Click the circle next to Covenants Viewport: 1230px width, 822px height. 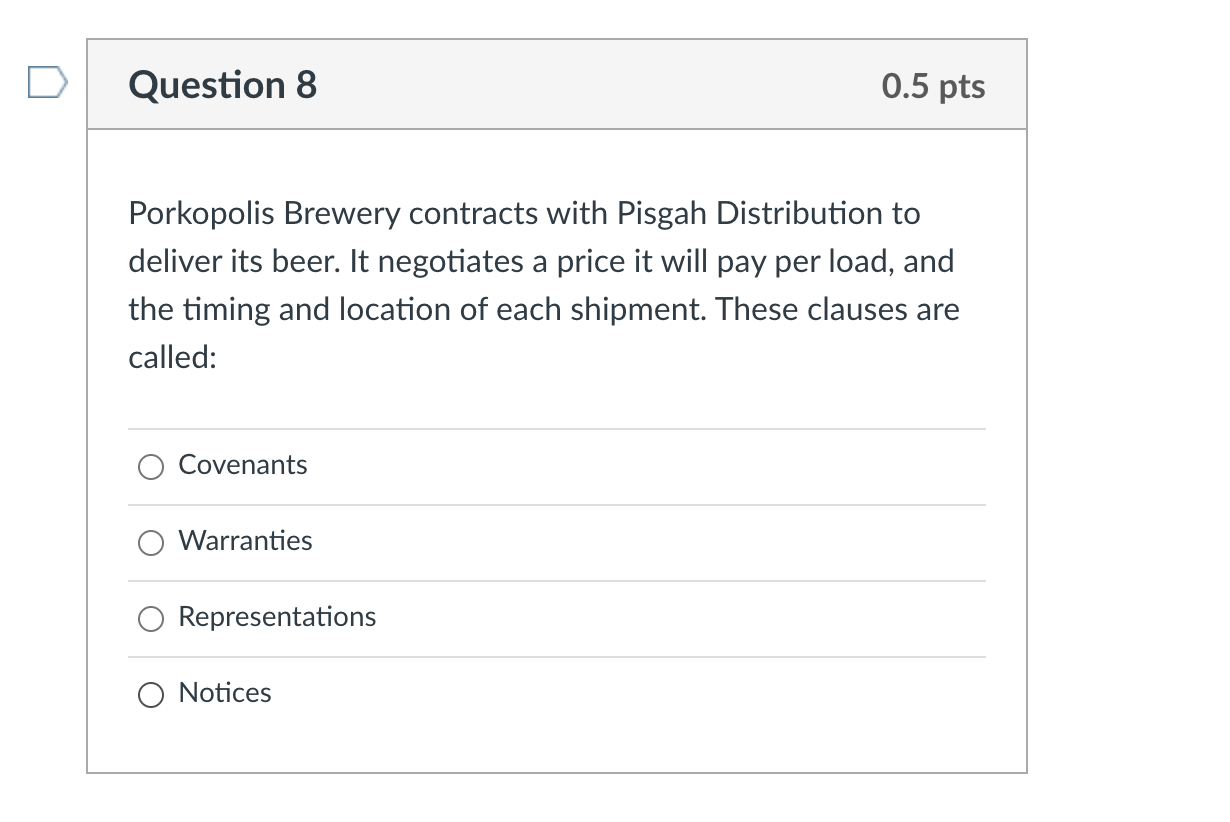tap(150, 466)
